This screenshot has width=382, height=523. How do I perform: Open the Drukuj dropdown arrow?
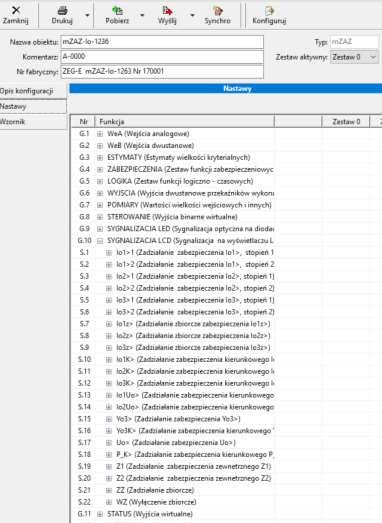[x=87, y=15]
